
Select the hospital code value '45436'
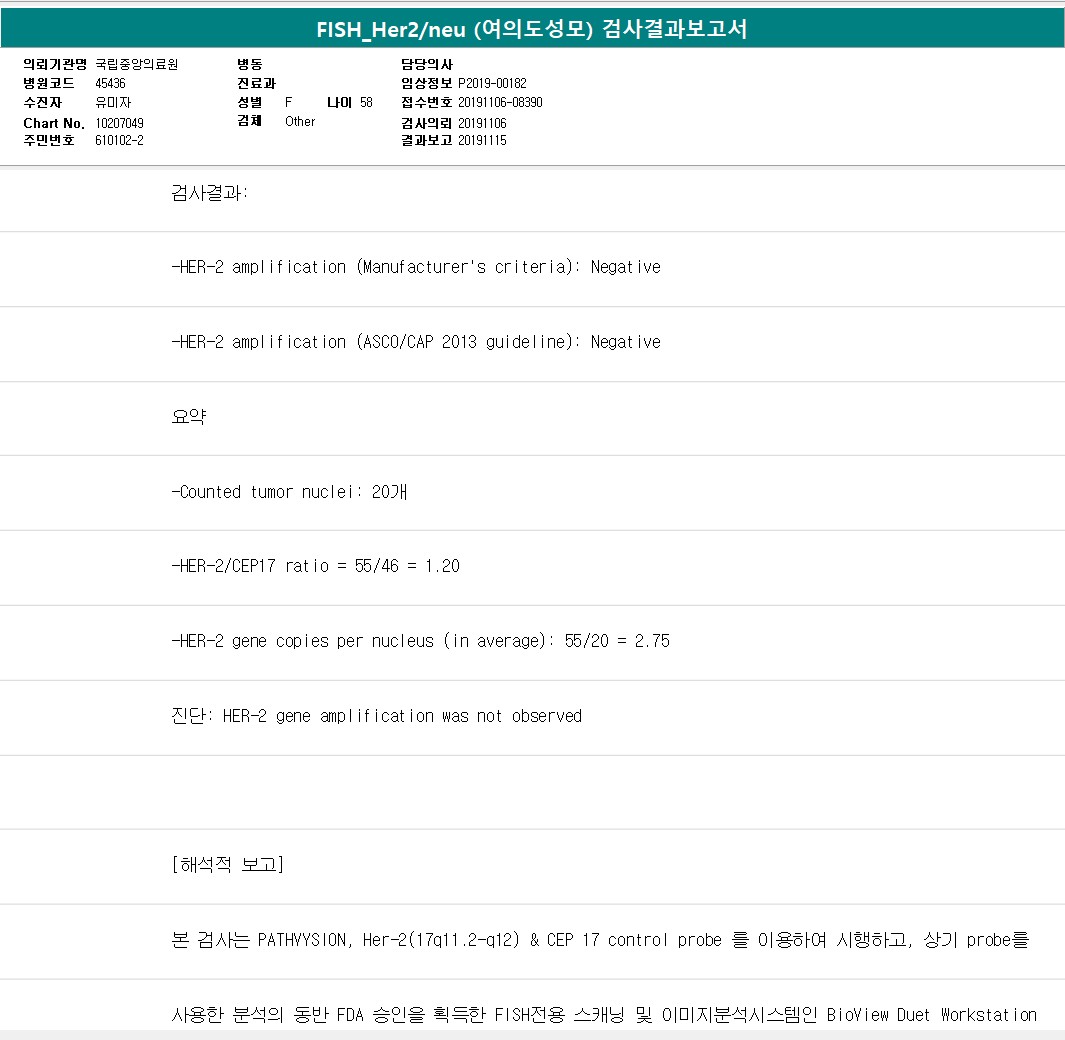110,83
